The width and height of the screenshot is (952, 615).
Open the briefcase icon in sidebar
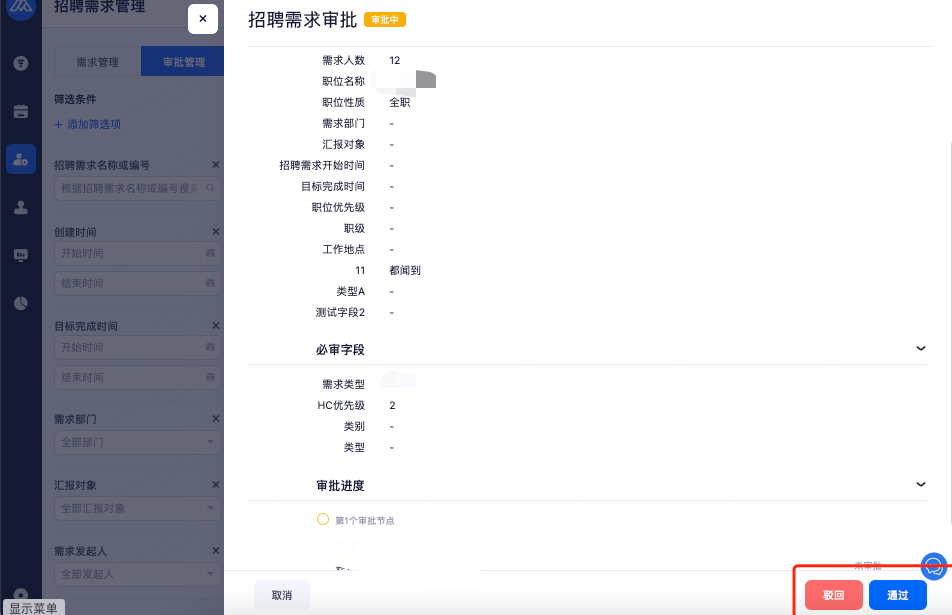21,111
